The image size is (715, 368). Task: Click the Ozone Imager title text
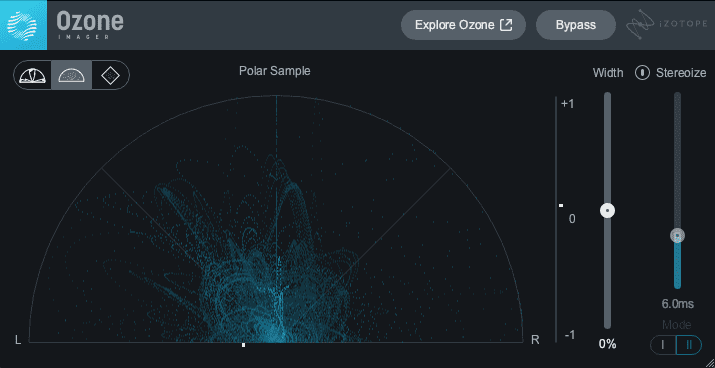(90, 25)
